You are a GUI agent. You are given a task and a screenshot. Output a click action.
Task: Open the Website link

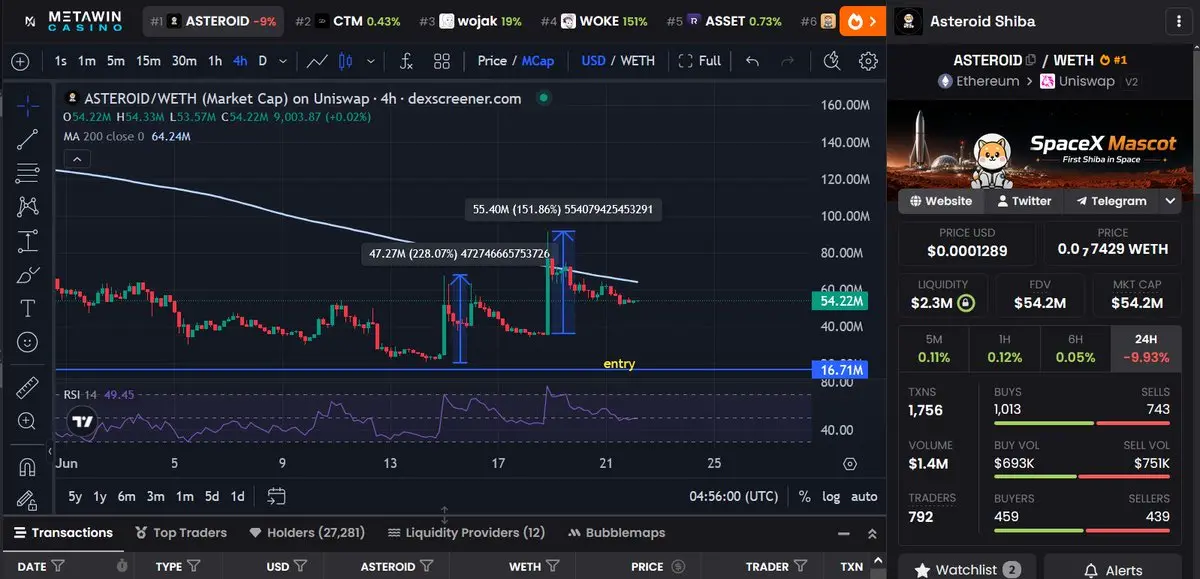[941, 201]
